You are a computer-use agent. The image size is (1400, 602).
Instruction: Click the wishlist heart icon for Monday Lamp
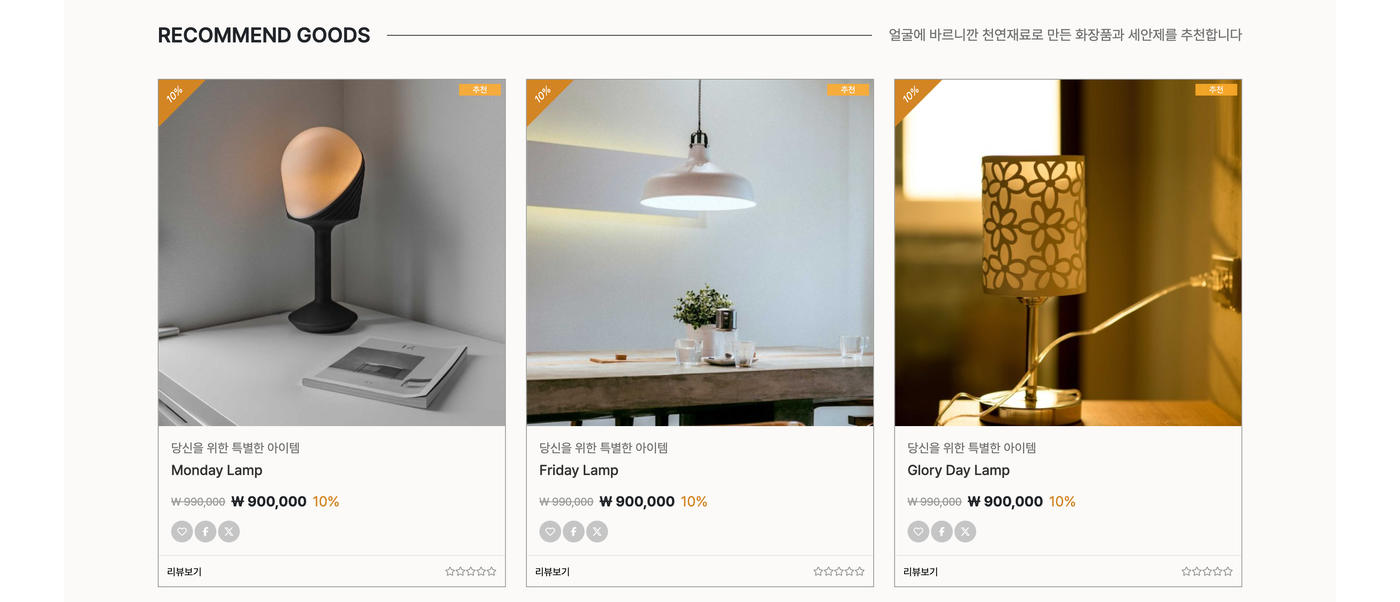click(x=182, y=532)
